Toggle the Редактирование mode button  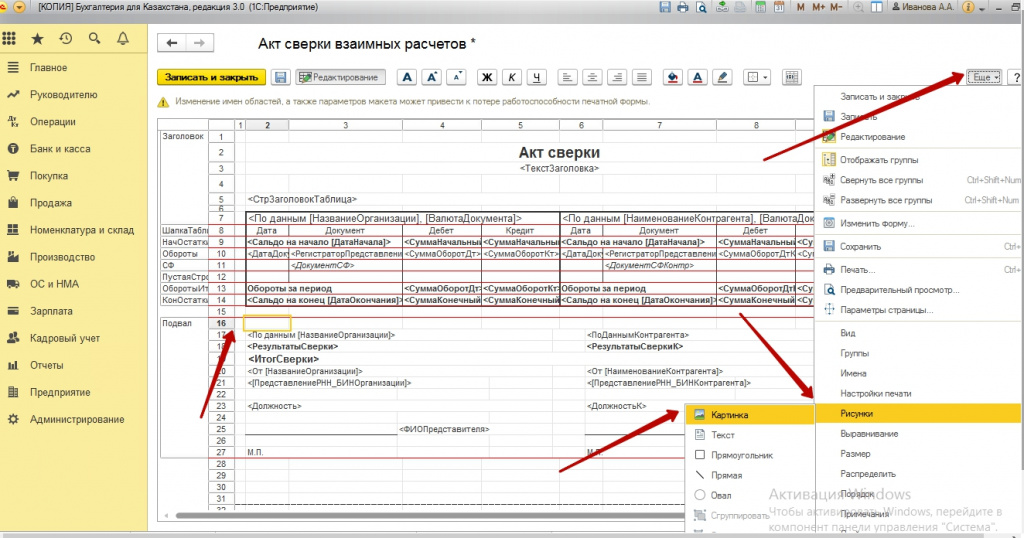[x=340, y=77]
